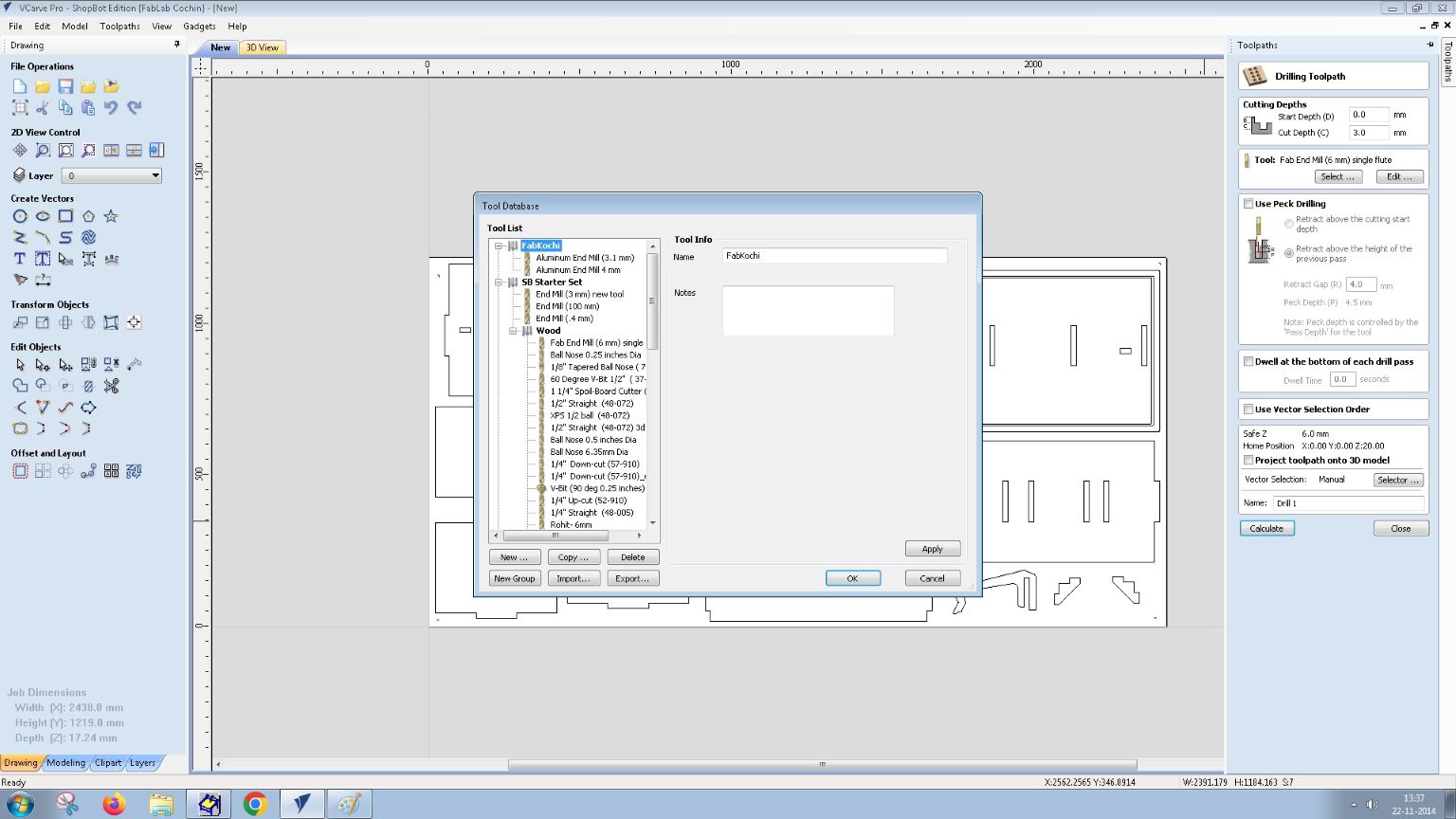Open the Layer dropdown
The height and width of the screenshot is (819, 1456).
pos(112,176)
